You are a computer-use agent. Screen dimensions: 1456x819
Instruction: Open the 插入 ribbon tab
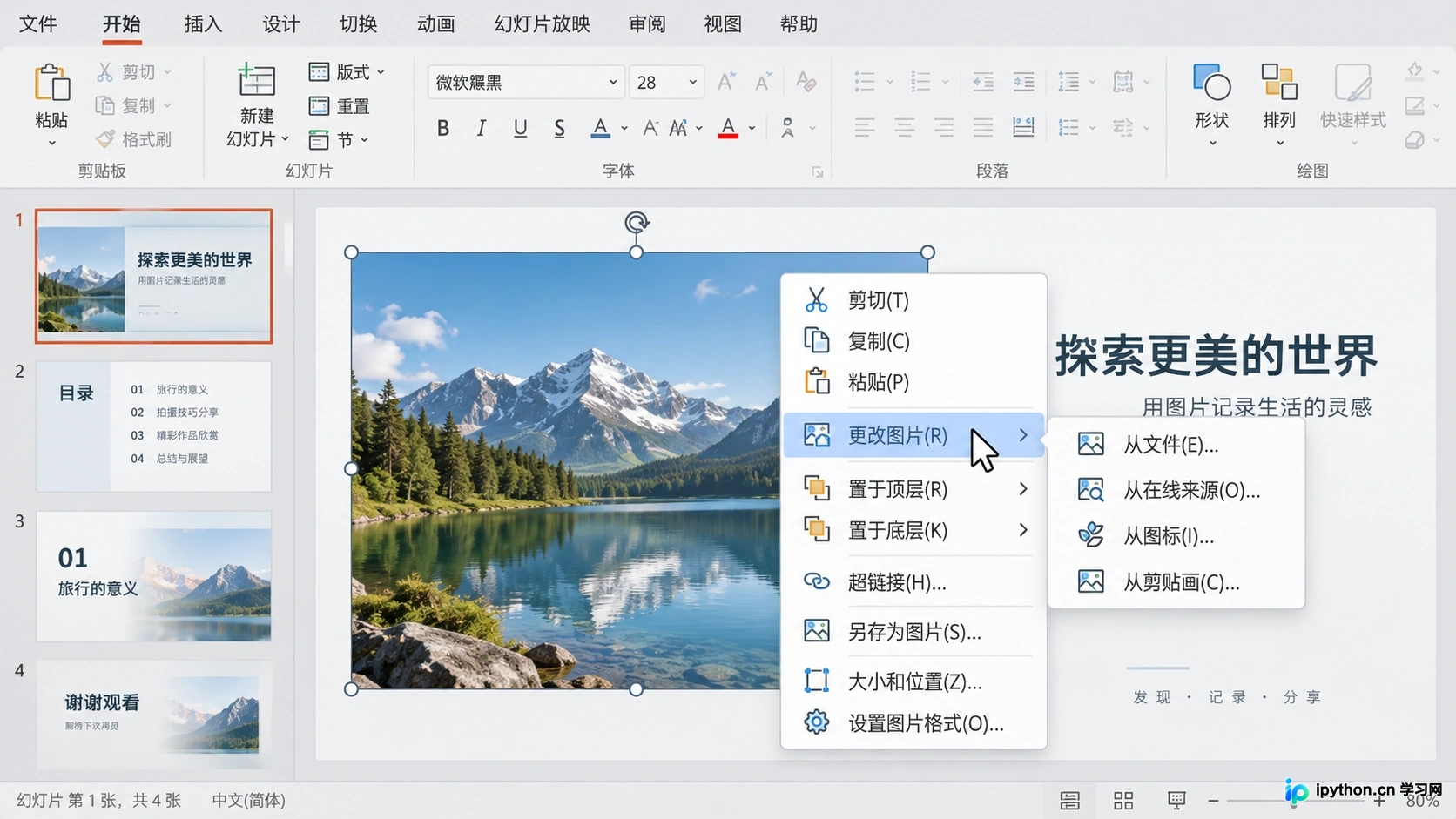tap(203, 24)
